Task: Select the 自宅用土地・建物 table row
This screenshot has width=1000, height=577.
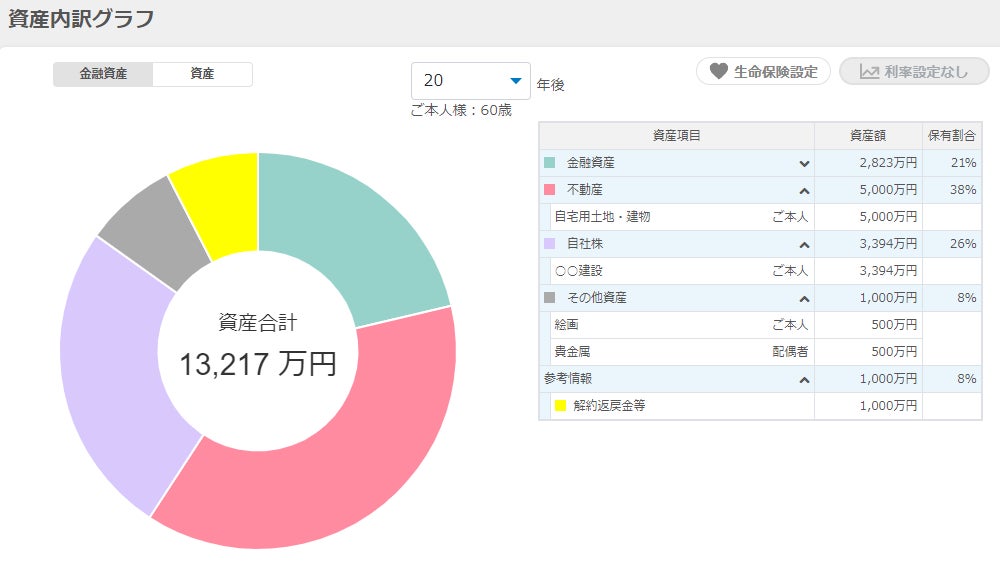Action: (x=680, y=216)
